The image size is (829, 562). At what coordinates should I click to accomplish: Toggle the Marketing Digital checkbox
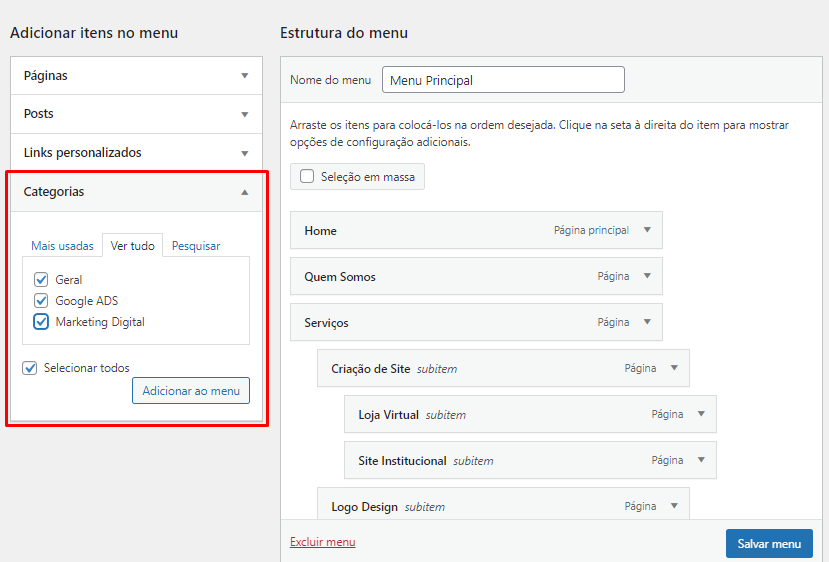pos(41,322)
